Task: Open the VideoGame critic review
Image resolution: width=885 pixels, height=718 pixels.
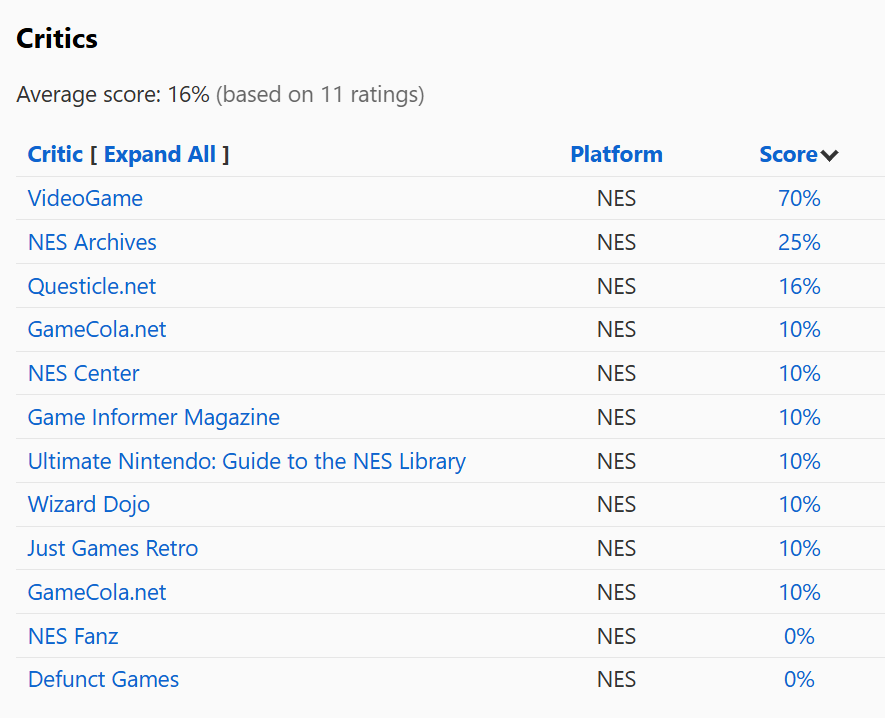Action: [85, 198]
